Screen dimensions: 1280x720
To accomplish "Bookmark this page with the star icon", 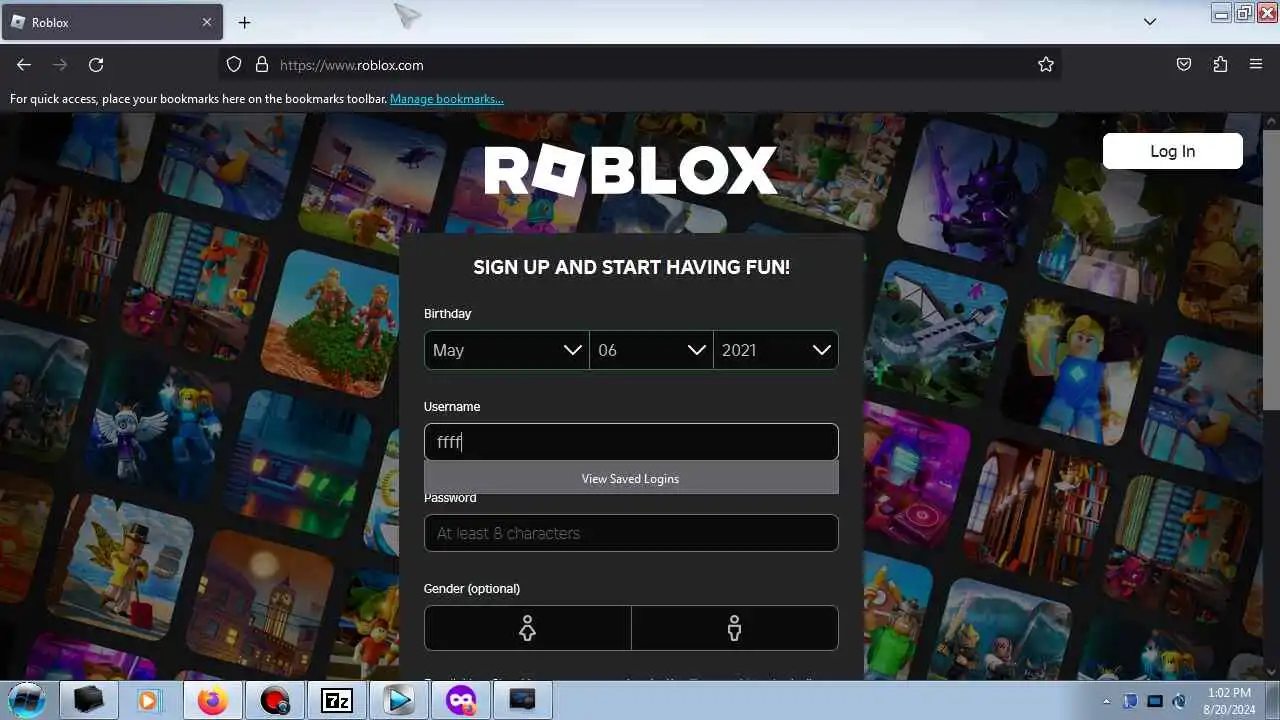I will tap(1046, 65).
